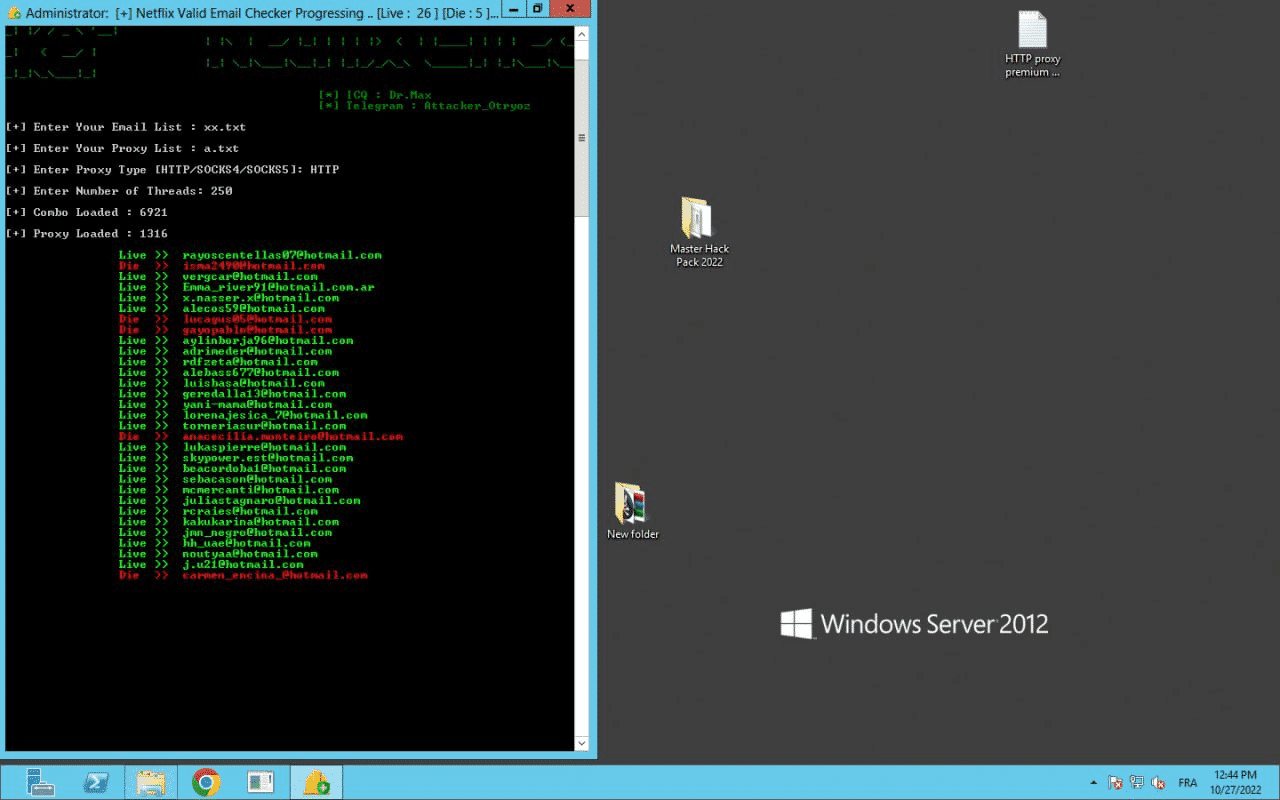
Task: Select the Master Hack Pack 2022 folder
Action: pos(699,231)
